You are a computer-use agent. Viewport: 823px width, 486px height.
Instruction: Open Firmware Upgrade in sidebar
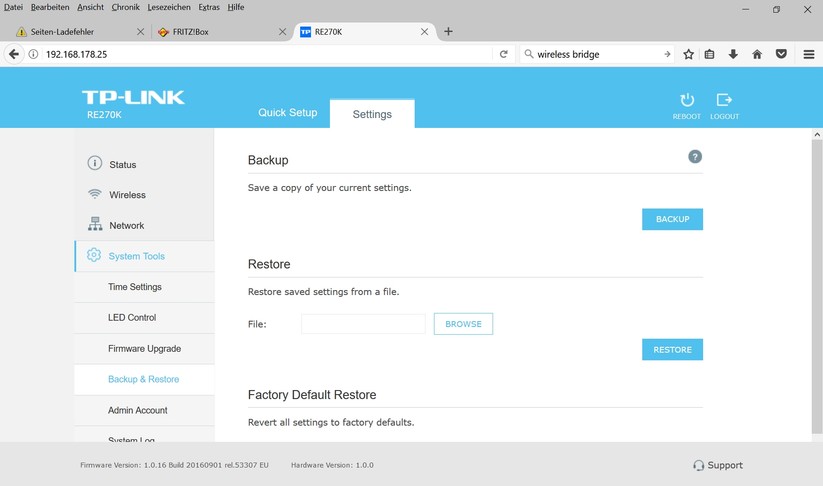click(x=144, y=349)
